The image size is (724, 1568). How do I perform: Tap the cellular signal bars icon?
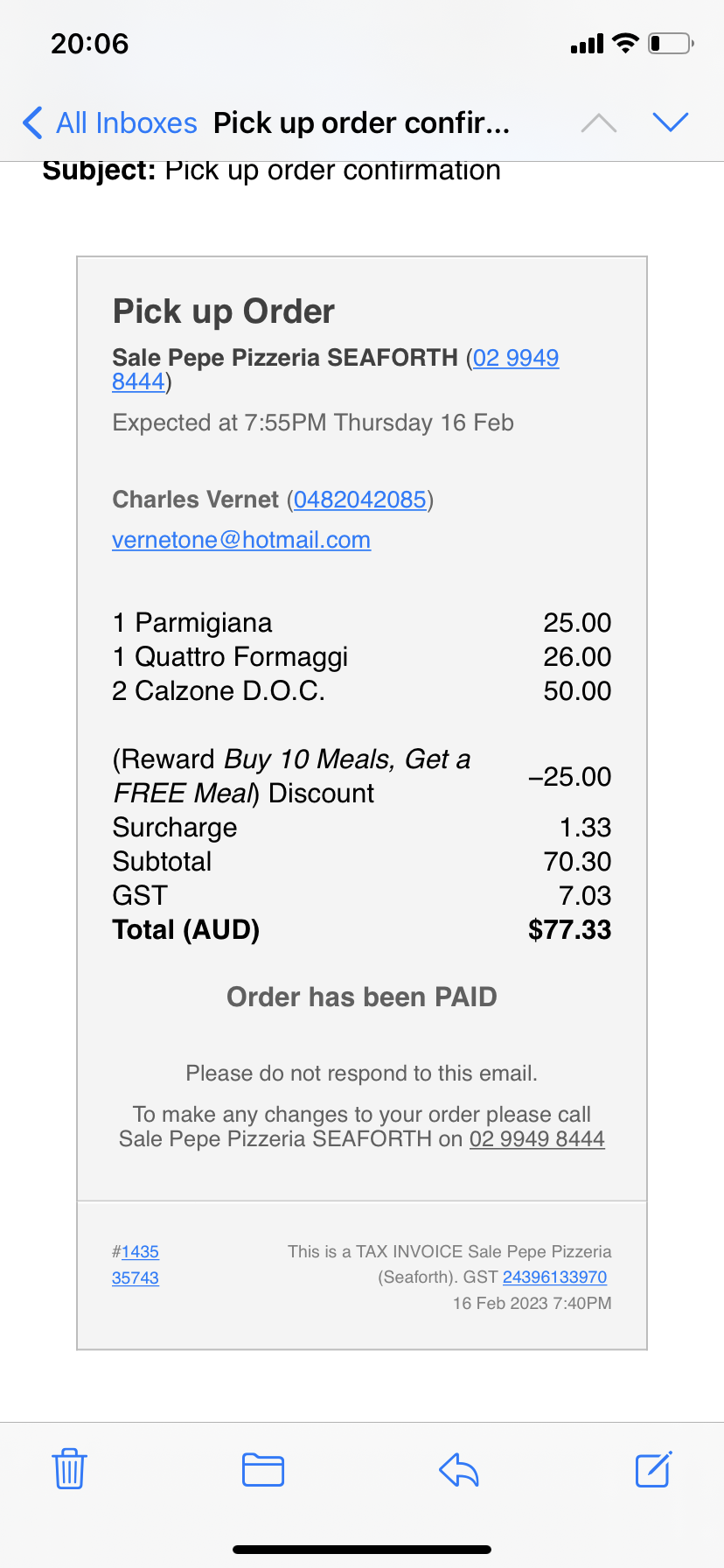[587, 44]
